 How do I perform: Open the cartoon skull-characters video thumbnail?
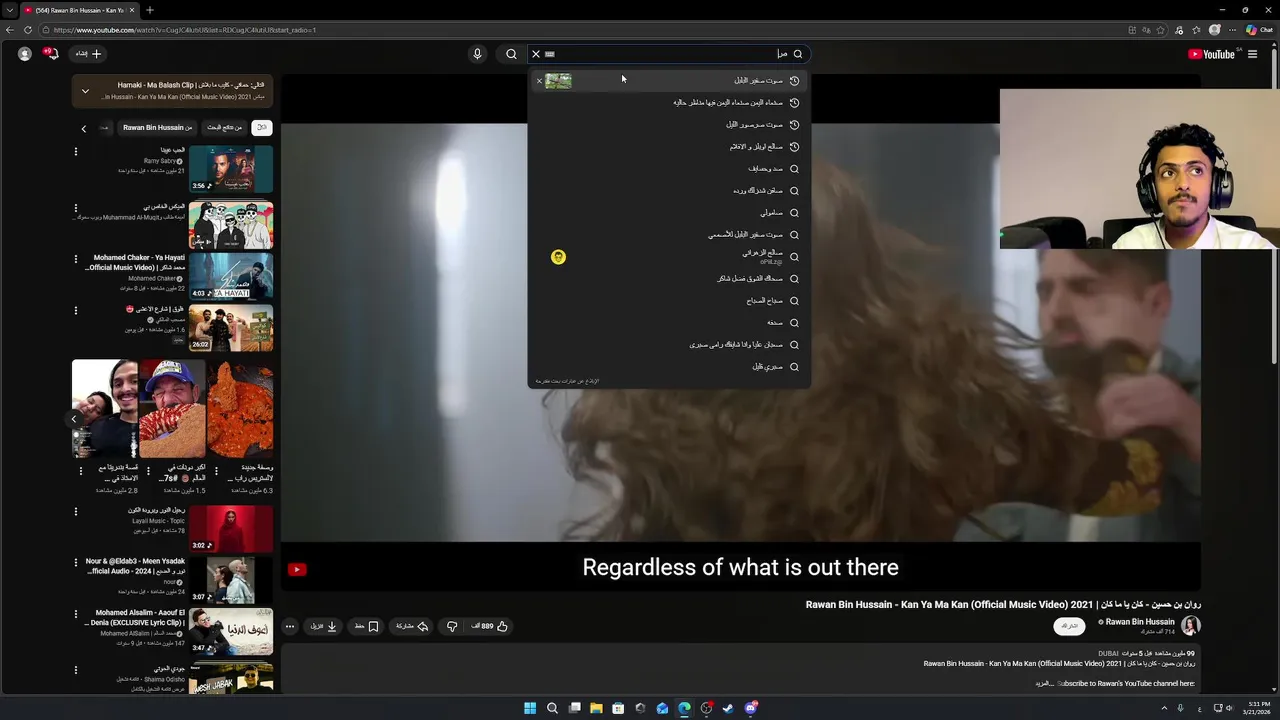click(x=231, y=225)
